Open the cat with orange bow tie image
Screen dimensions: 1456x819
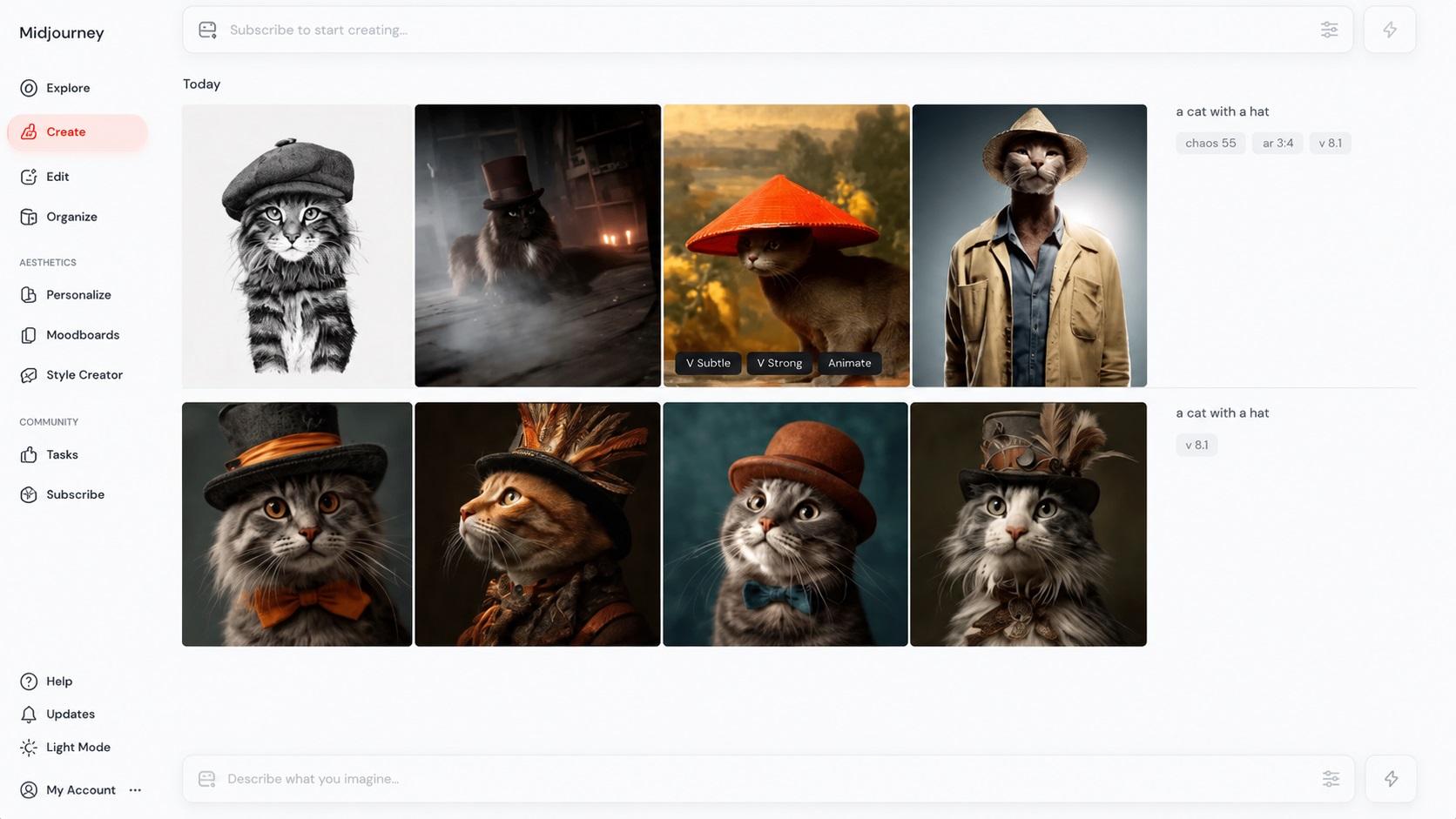(x=297, y=524)
